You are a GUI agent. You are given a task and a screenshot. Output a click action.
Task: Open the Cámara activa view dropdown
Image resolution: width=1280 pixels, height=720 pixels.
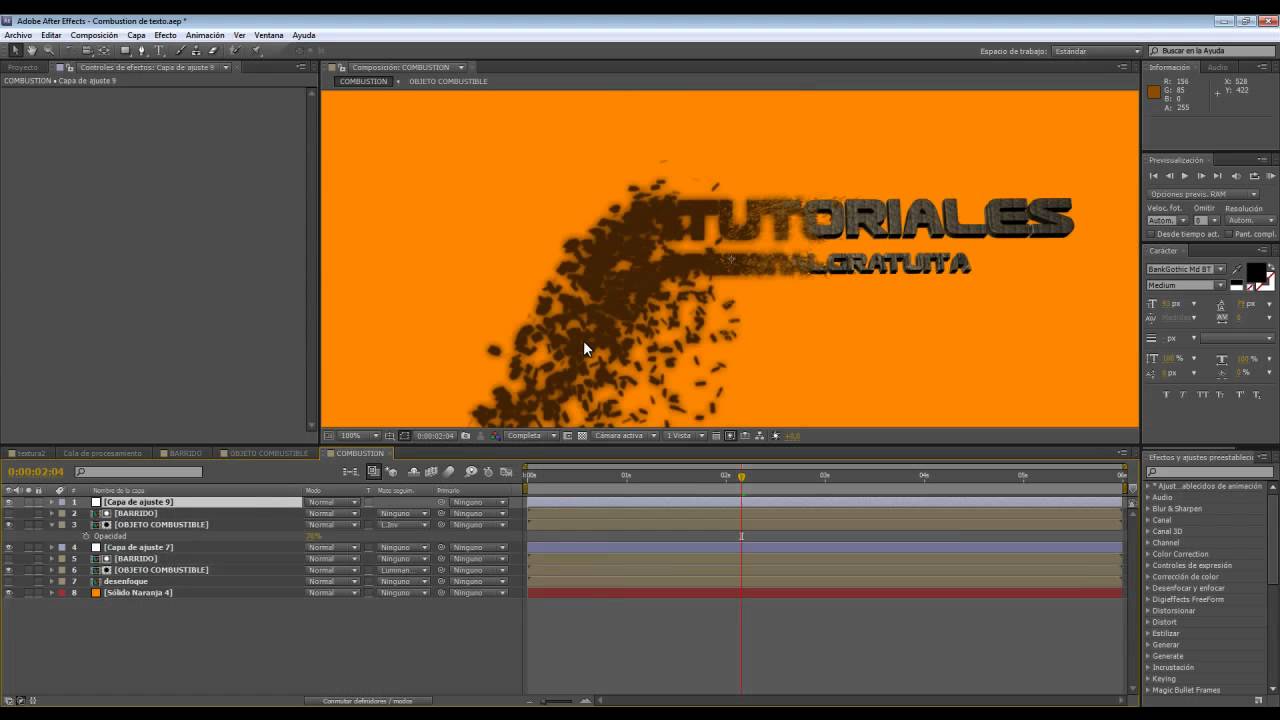click(626, 436)
